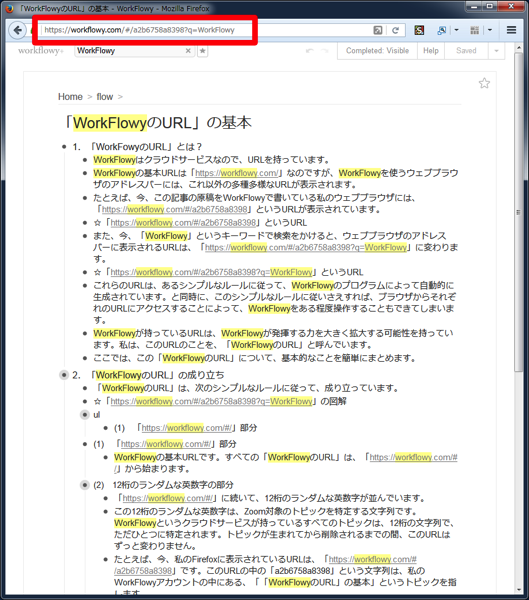Star this page with the outline star icon
This screenshot has width=529, height=600.
pyautogui.click(x=484, y=83)
